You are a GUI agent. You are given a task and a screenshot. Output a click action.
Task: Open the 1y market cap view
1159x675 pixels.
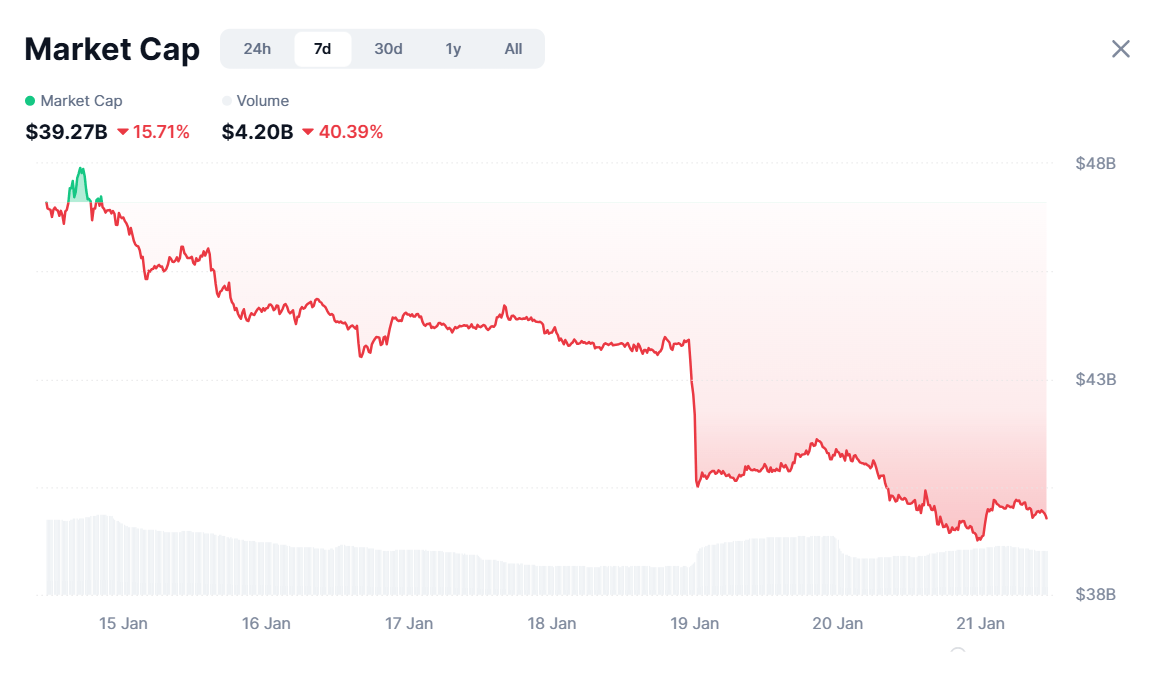pos(453,48)
